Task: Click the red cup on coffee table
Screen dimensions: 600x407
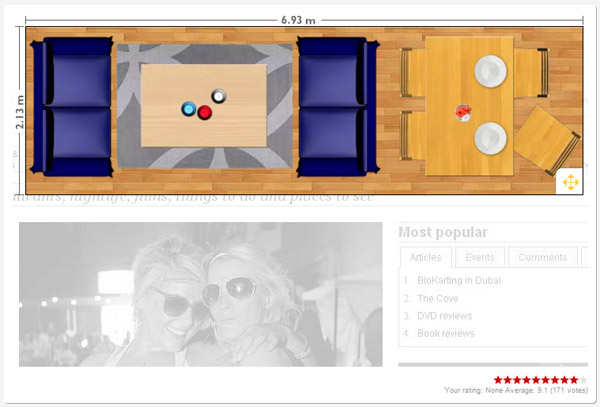Action: (204, 112)
